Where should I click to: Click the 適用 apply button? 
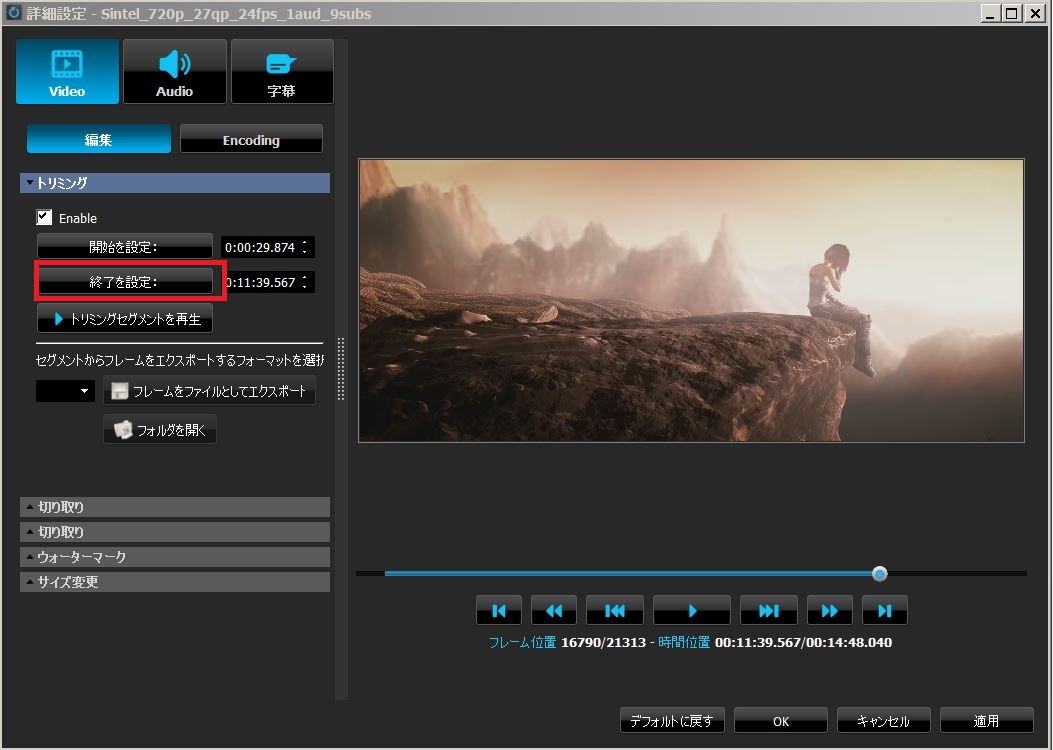[987, 720]
